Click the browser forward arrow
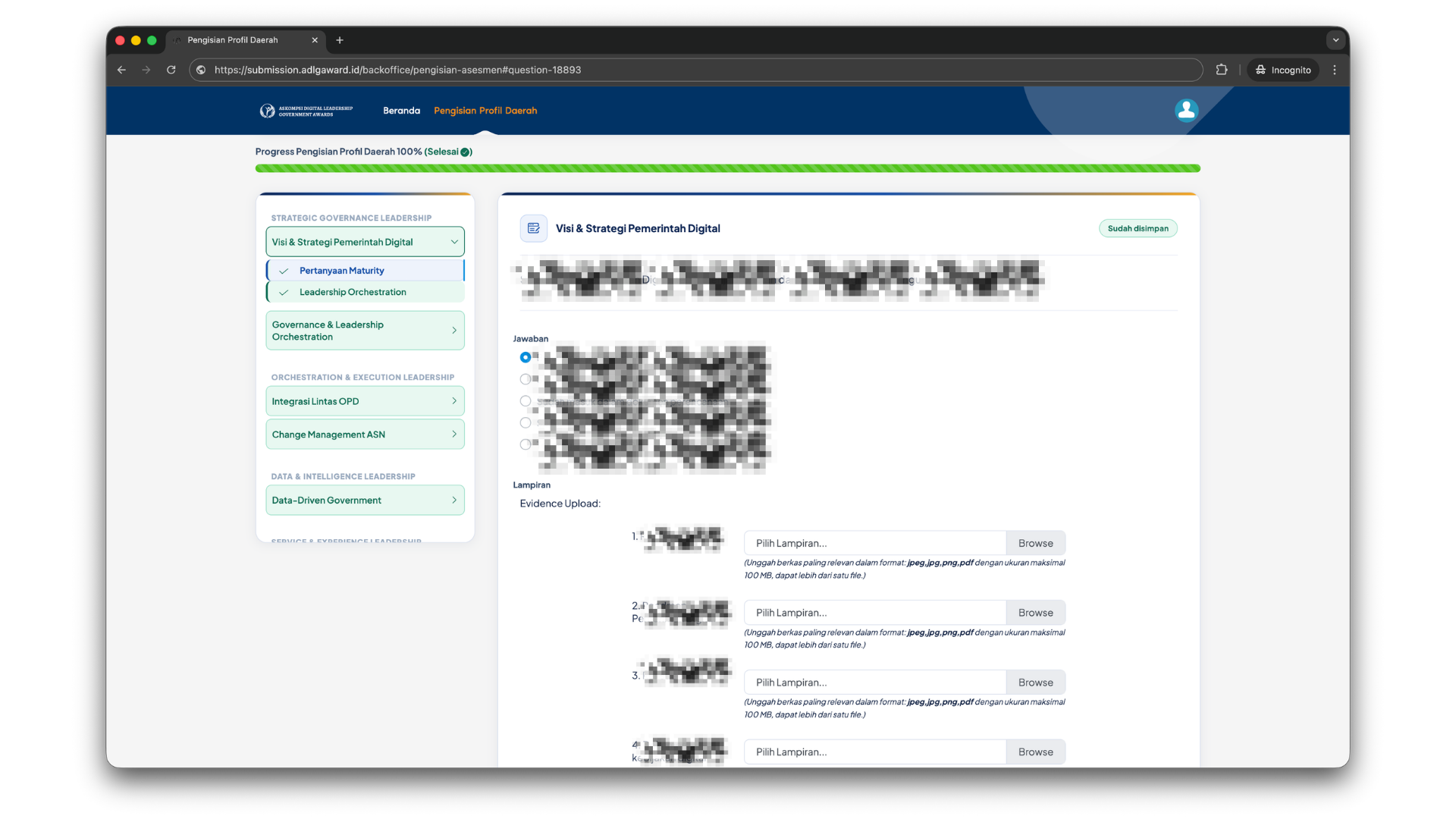The width and height of the screenshot is (1456, 819). 146,70
